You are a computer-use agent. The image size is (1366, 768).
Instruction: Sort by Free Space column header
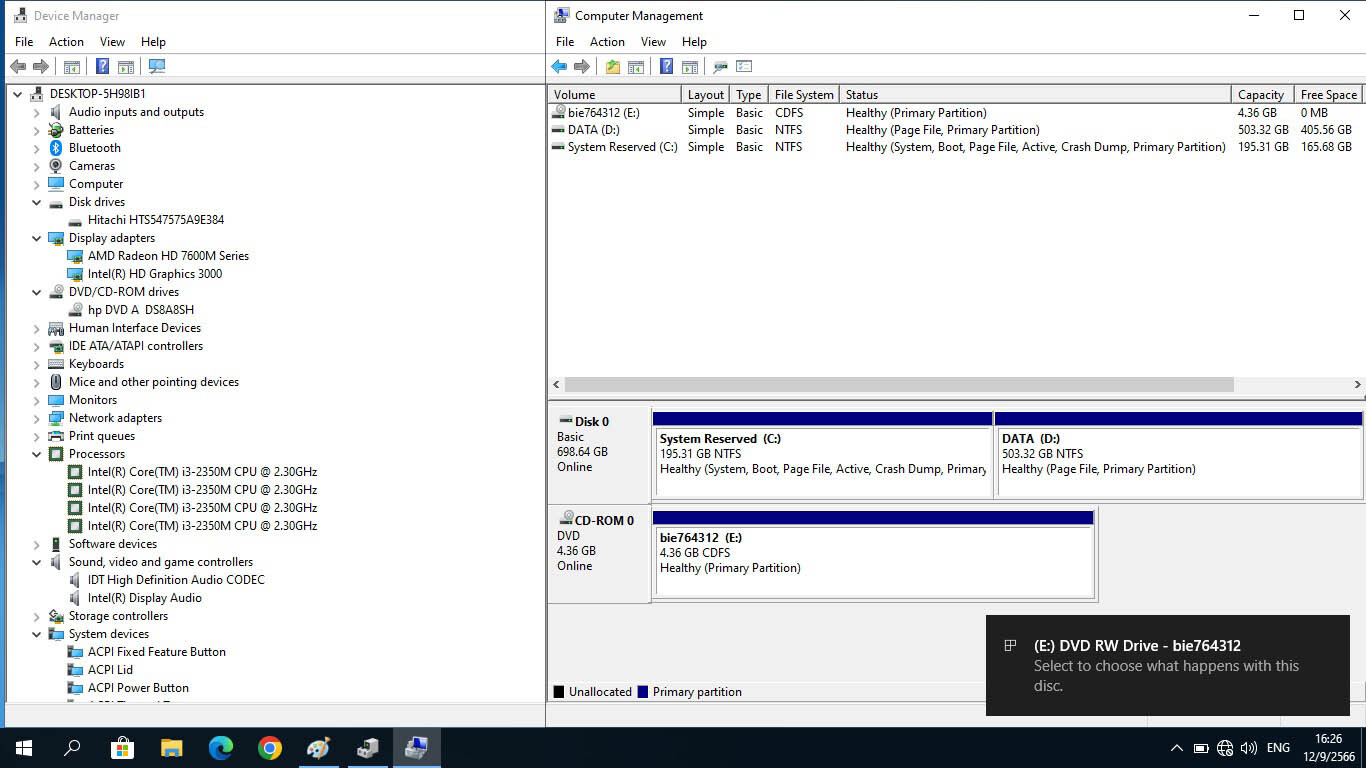pos(1329,95)
